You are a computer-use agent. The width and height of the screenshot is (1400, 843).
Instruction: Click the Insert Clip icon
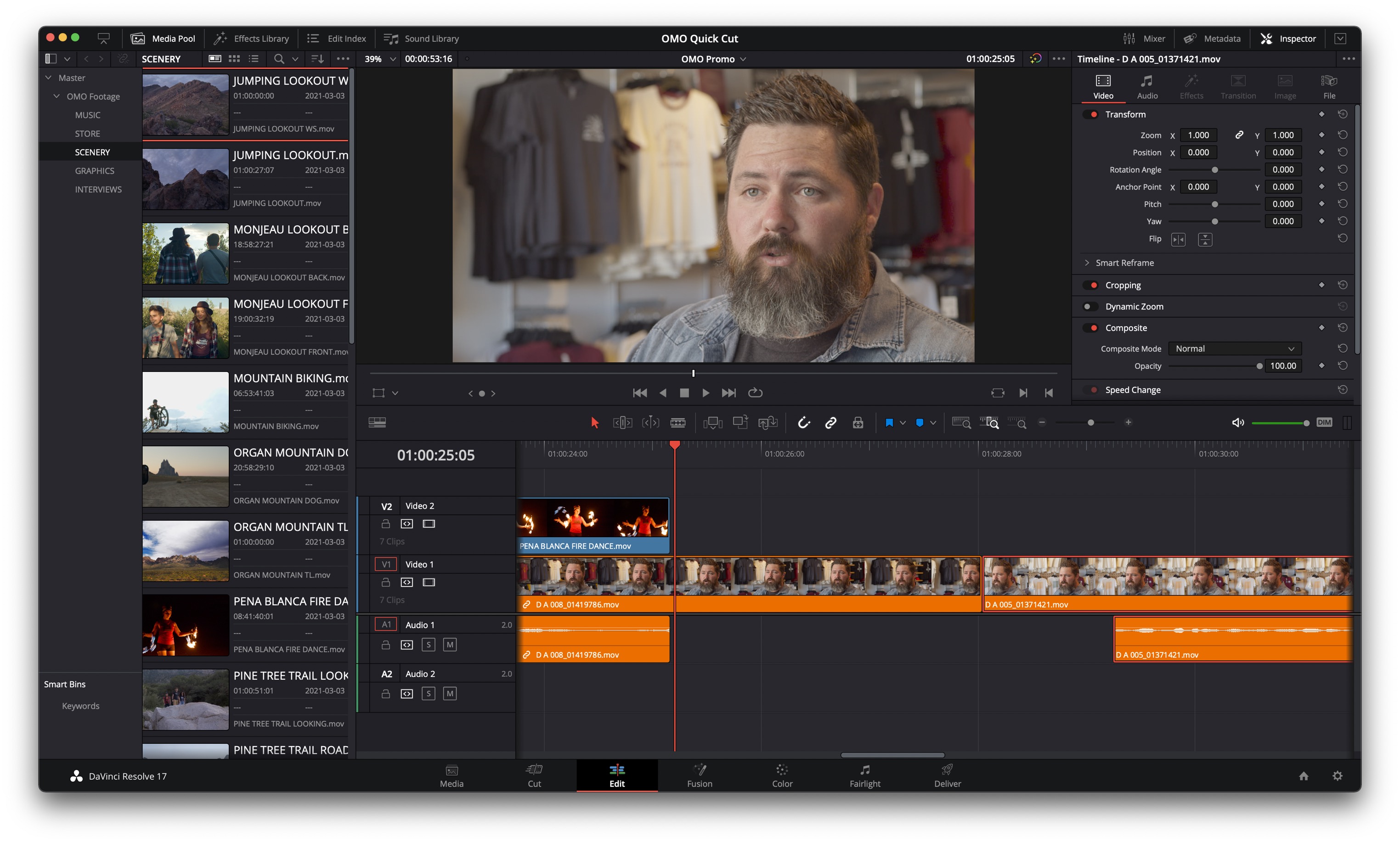tap(712, 422)
